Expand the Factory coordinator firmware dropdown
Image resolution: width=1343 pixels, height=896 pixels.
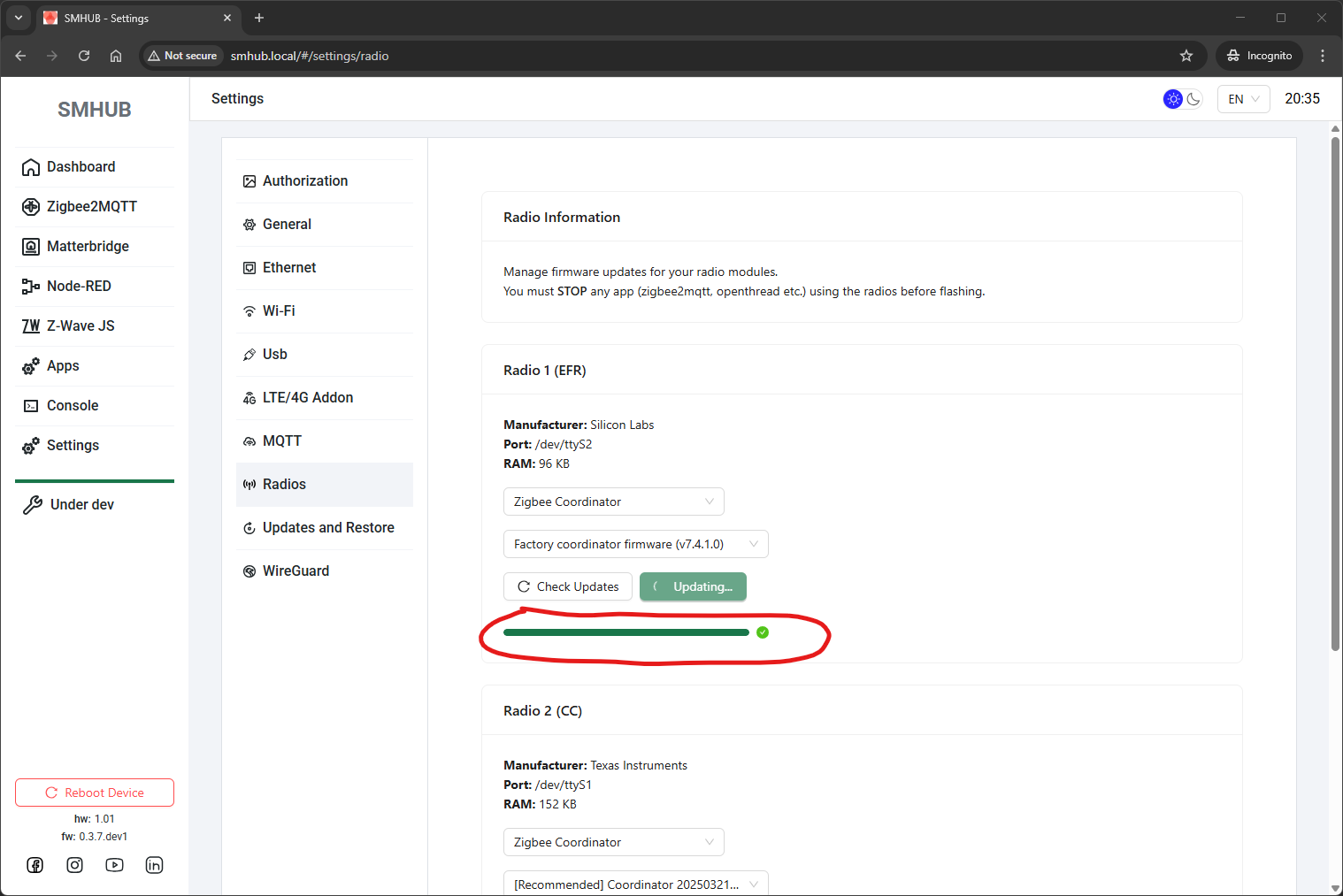pos(635,544)
